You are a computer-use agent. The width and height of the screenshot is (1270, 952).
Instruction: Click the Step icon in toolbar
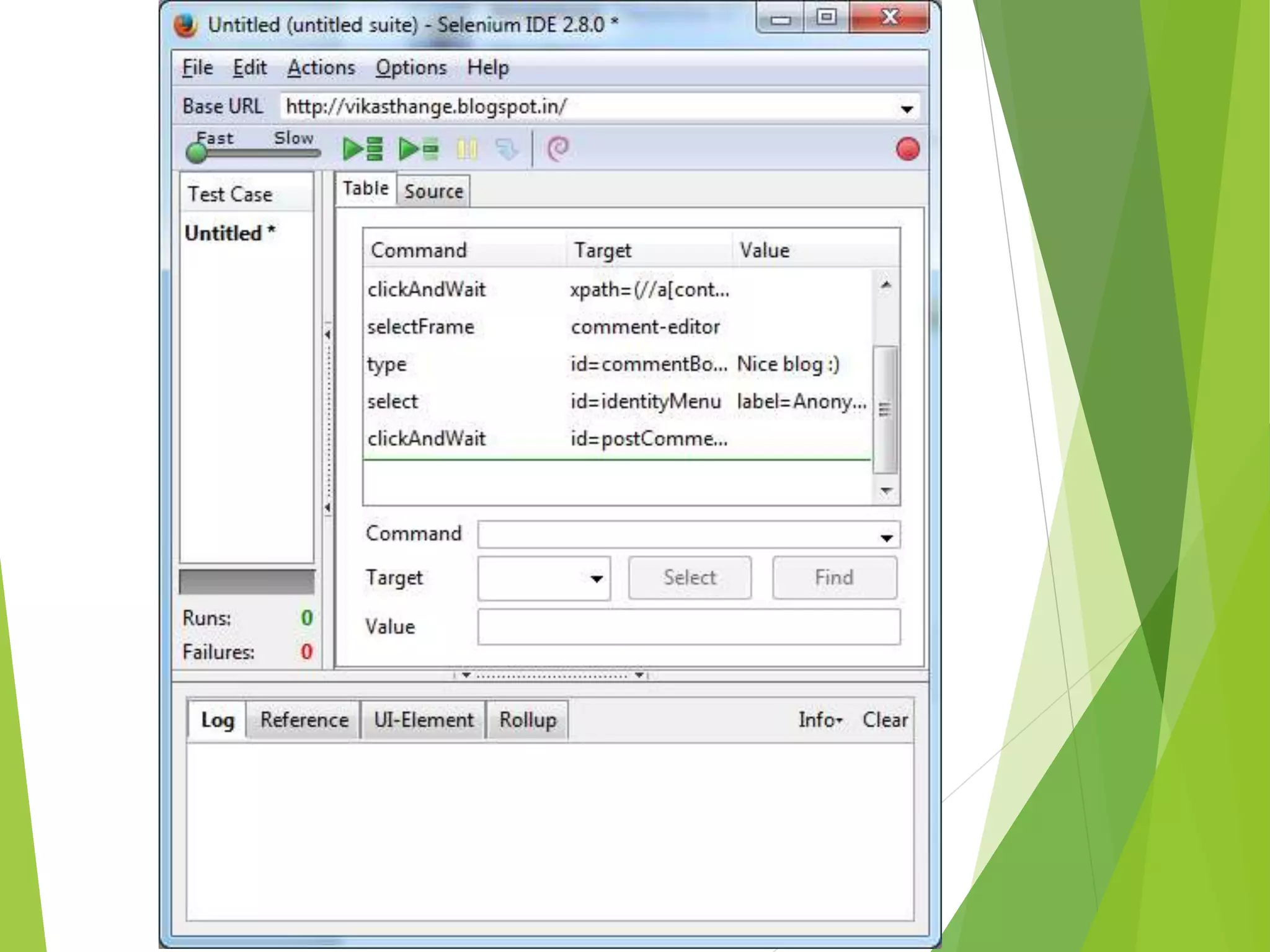click(507, 149)
